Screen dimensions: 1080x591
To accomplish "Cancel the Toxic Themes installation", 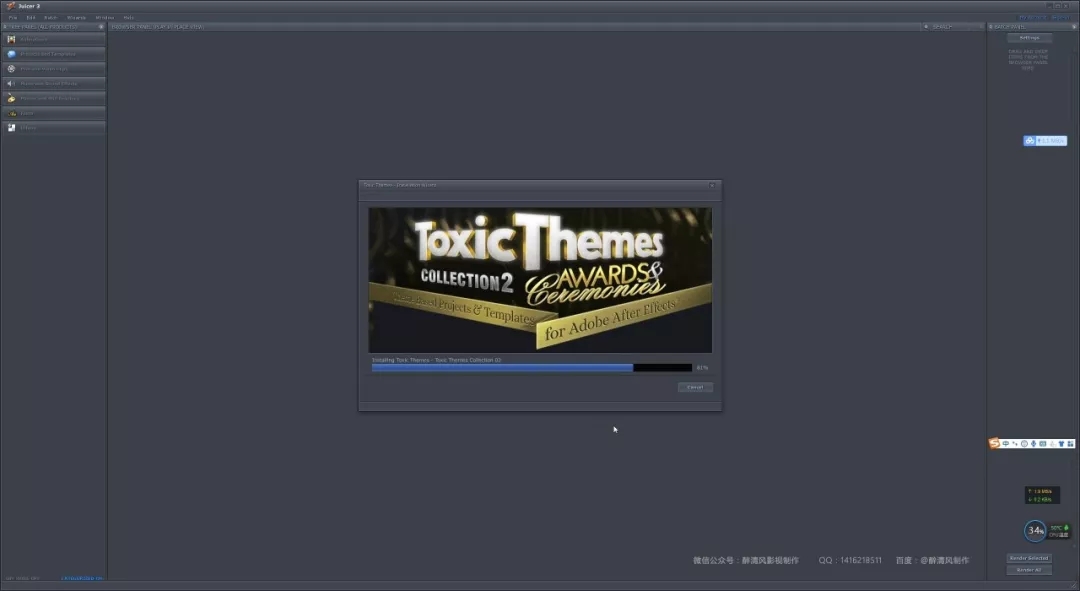I will point(694,387).
